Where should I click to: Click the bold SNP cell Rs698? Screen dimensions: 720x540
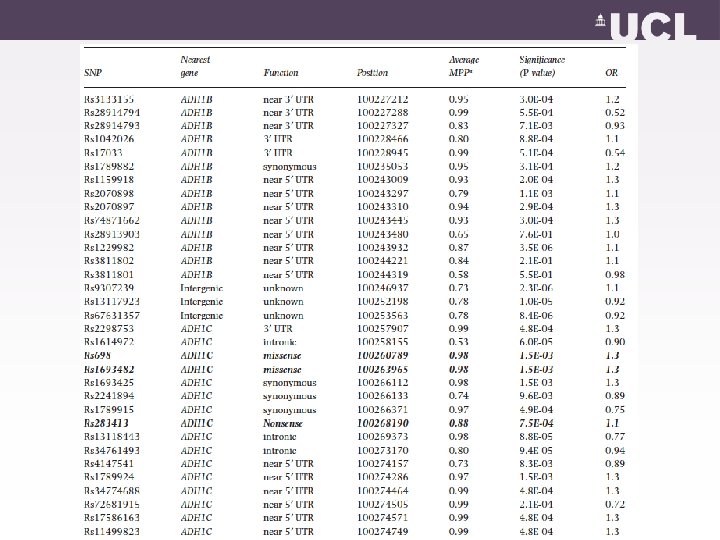click(x=97, y=355)
